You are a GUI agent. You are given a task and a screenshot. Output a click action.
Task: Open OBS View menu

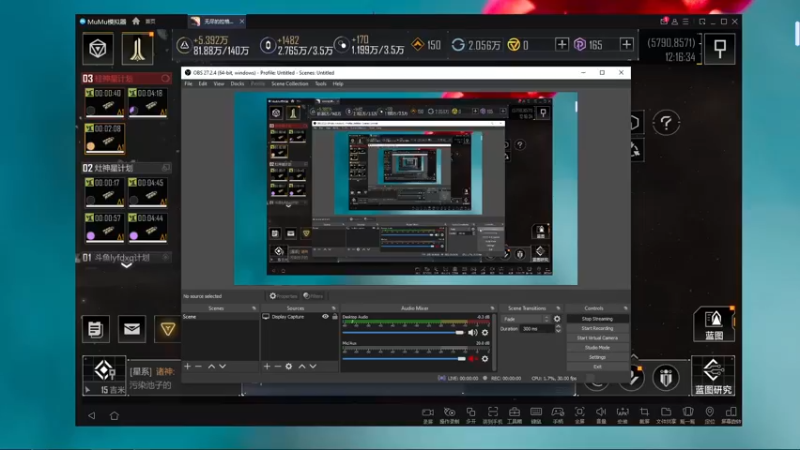click(x=219, y=84)
